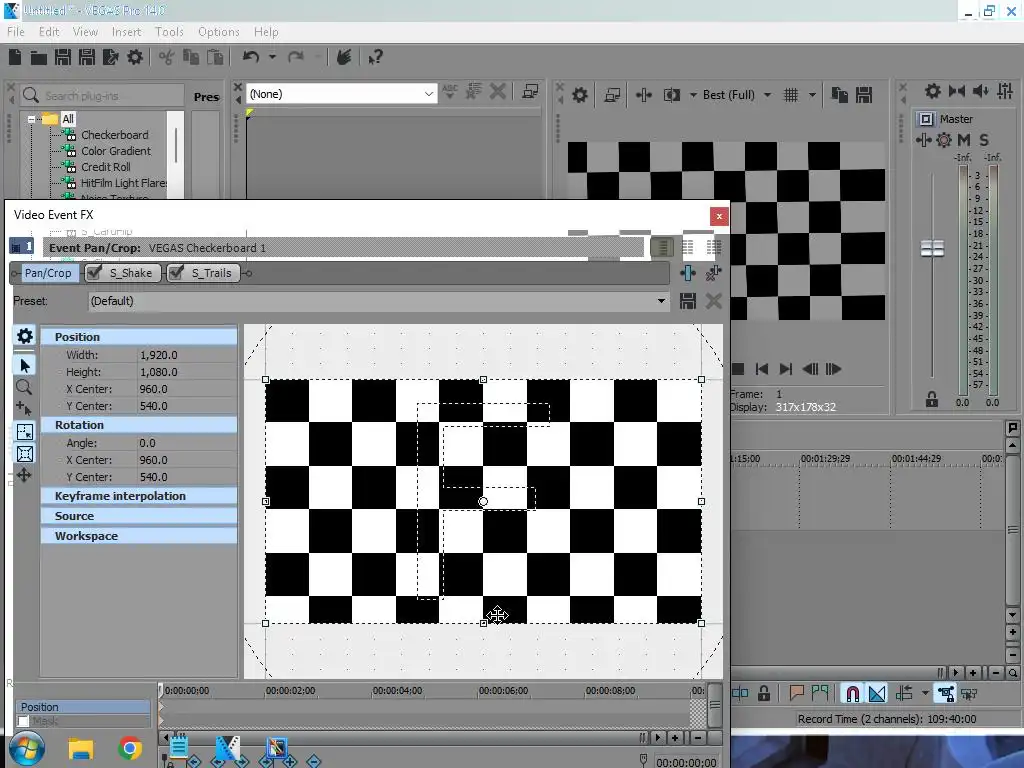
Task: Click the Angle value 0.0 field
Action: (187, 443)
